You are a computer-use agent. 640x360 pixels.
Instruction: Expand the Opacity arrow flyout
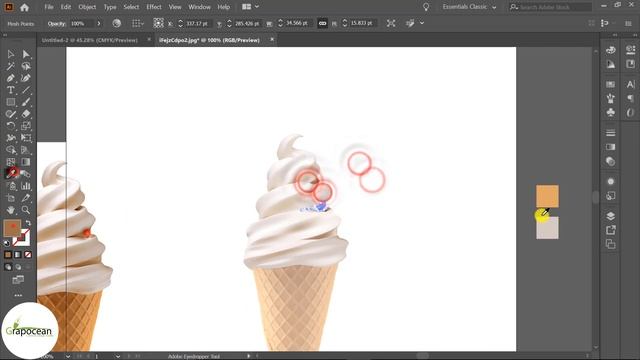[99, 24]
